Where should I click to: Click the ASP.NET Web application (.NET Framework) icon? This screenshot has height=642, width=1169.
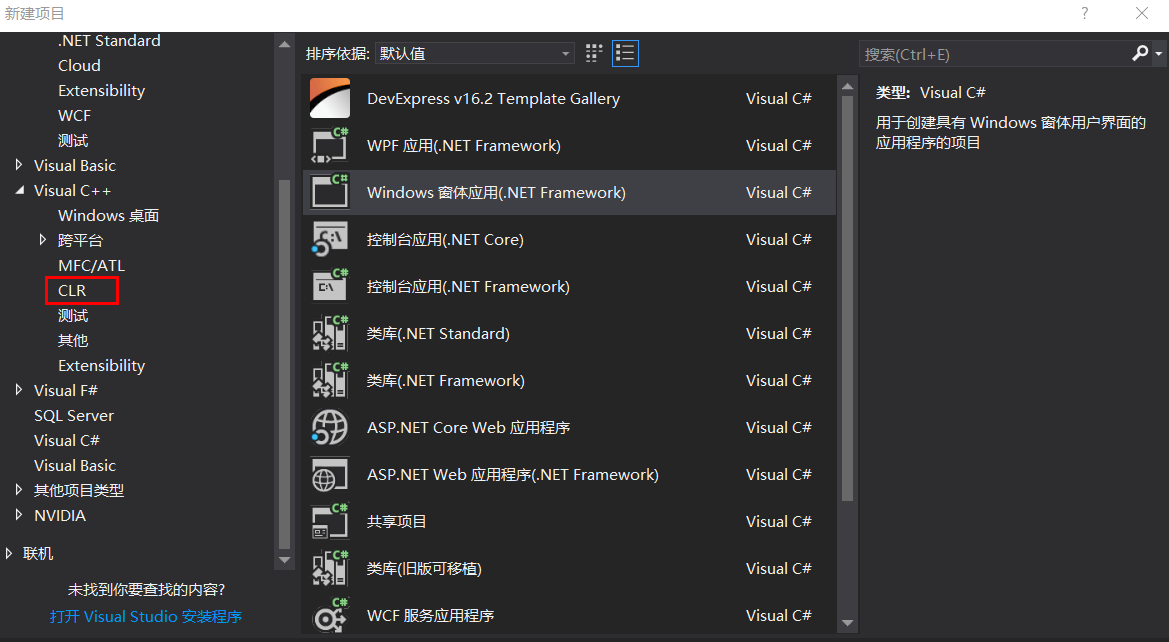point(330,474)
